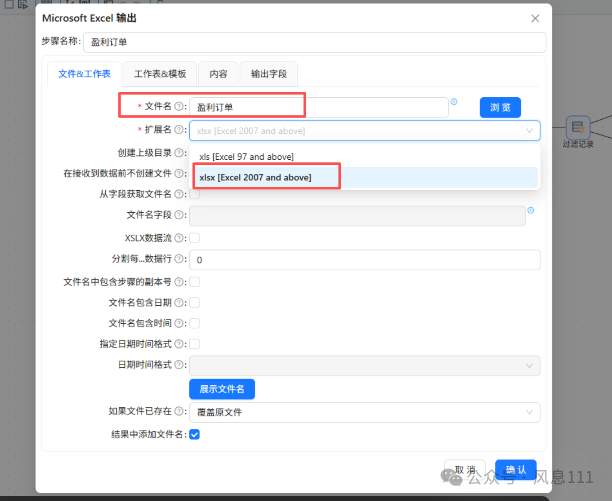
Task: Enable the XSLX数据流 checkbox
Action: pos(195,238)
